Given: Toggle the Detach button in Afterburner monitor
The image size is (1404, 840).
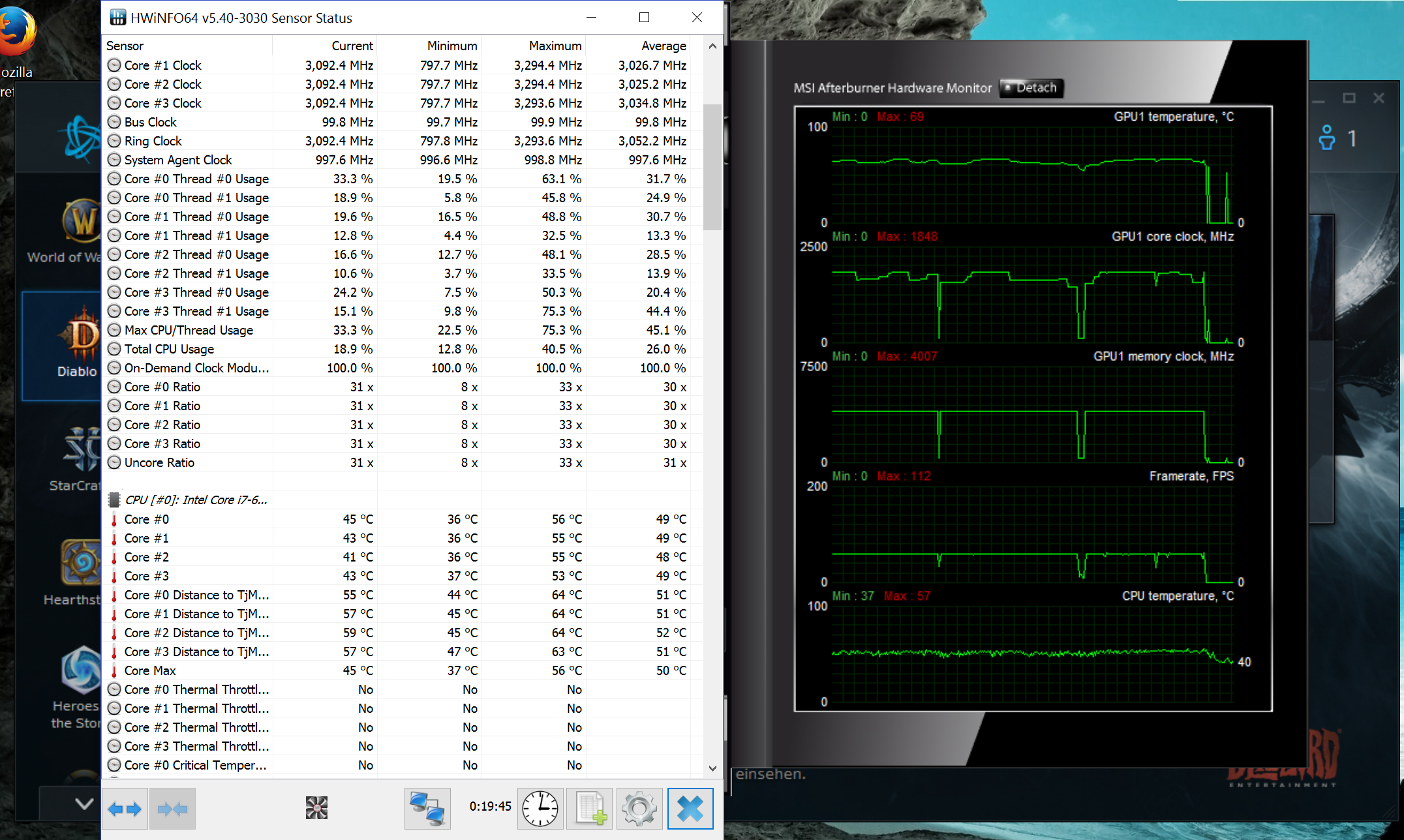Looking at the screenshot, I should [x=1031, y=88].
